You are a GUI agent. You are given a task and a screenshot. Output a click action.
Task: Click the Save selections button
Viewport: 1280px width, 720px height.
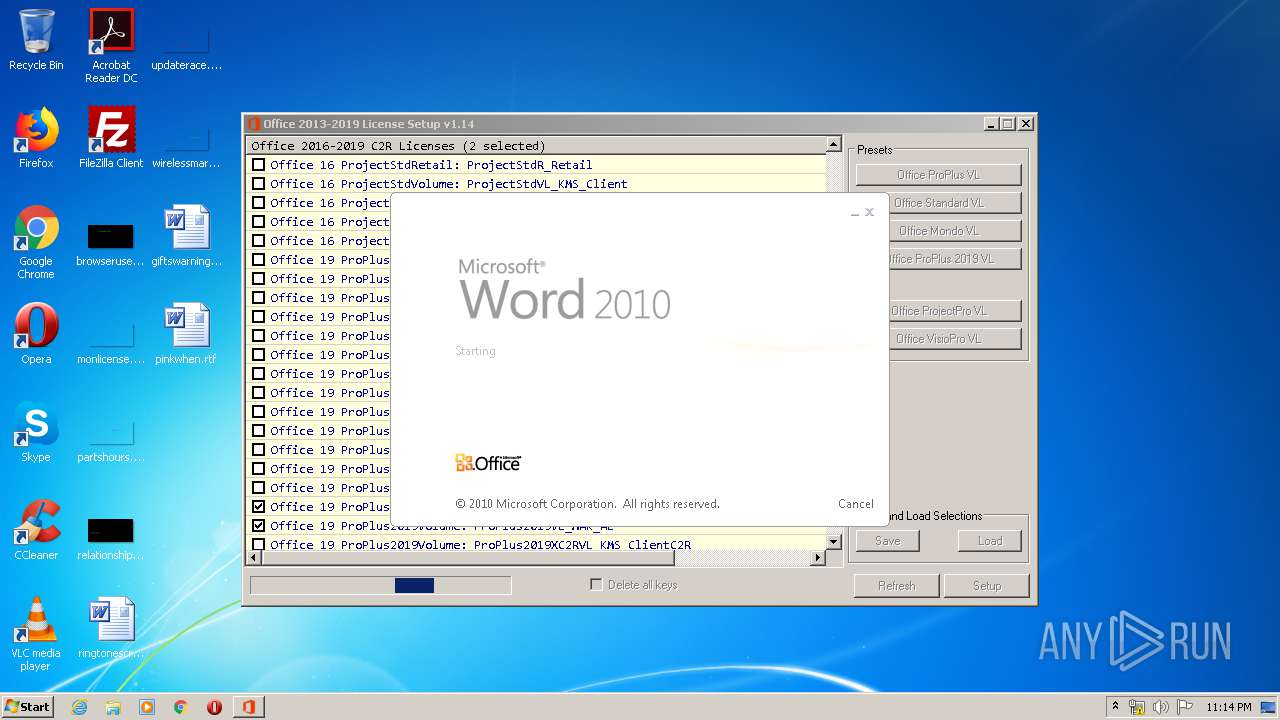coord(888,541)
